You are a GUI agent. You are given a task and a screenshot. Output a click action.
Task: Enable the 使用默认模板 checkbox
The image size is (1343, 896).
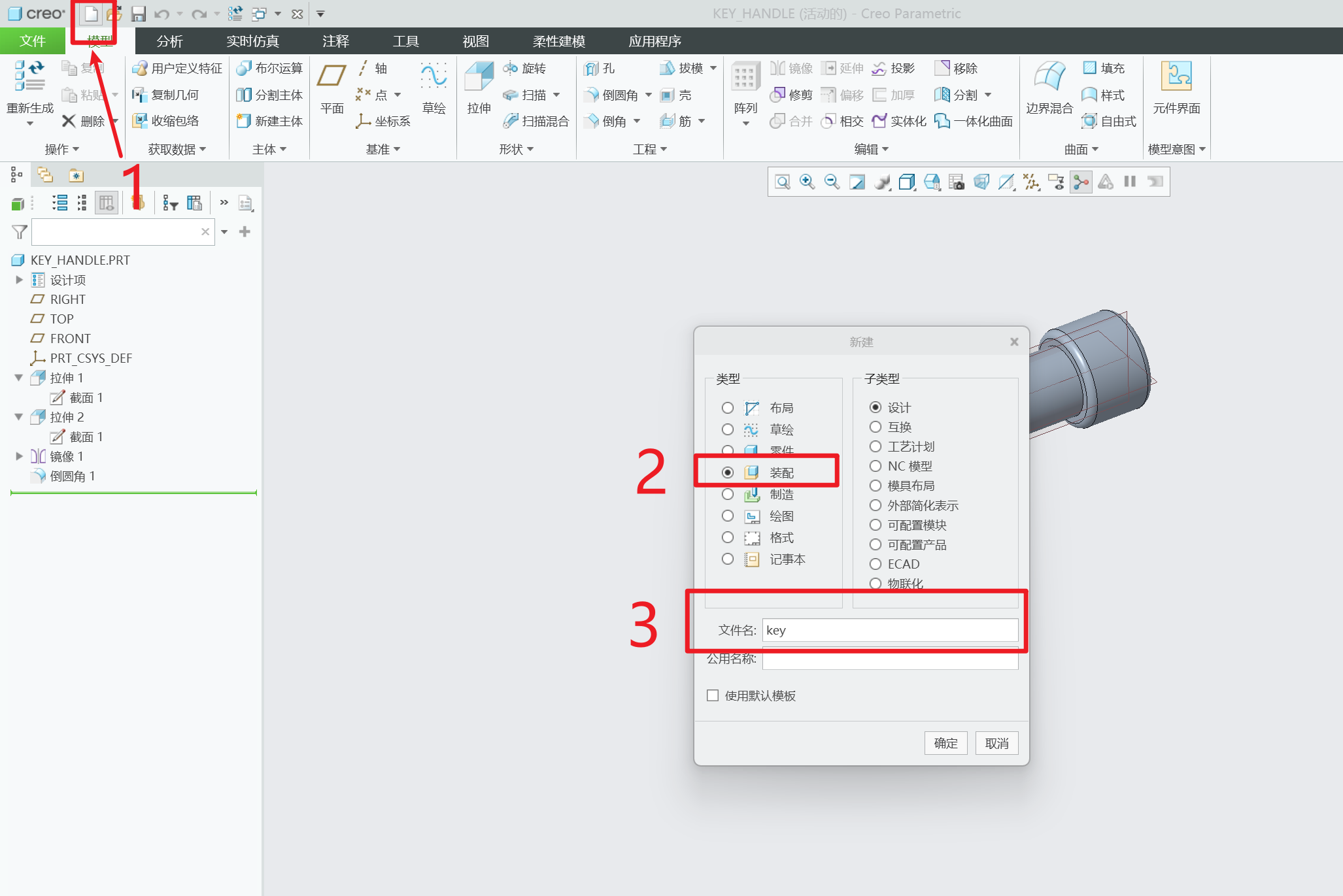click(x=713, y=695)
